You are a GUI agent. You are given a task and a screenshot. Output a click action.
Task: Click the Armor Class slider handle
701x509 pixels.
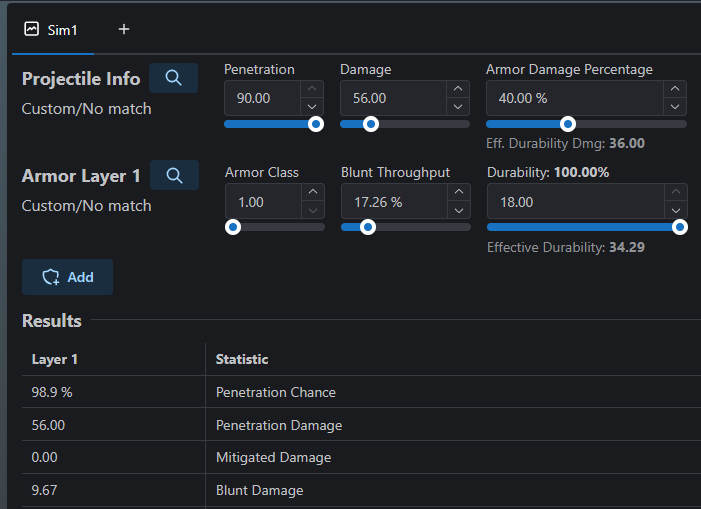click(x=233, y=227)
